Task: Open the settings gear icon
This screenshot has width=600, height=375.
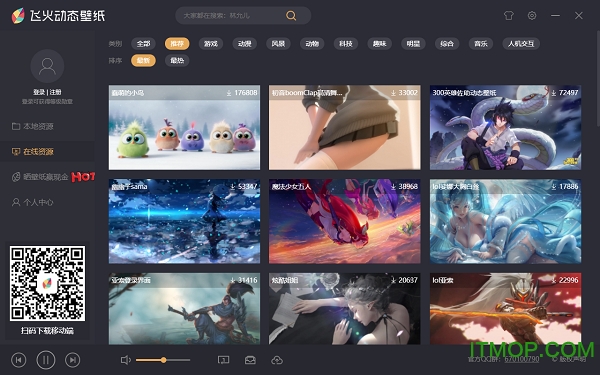Action: pyautogui.click(x=532, y=16)
